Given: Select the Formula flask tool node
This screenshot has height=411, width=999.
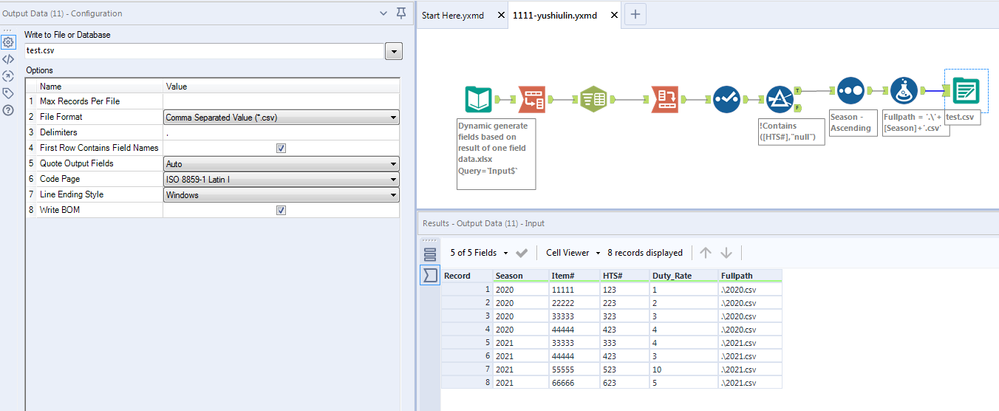Looking at the screenshot, I should point(903,91).
